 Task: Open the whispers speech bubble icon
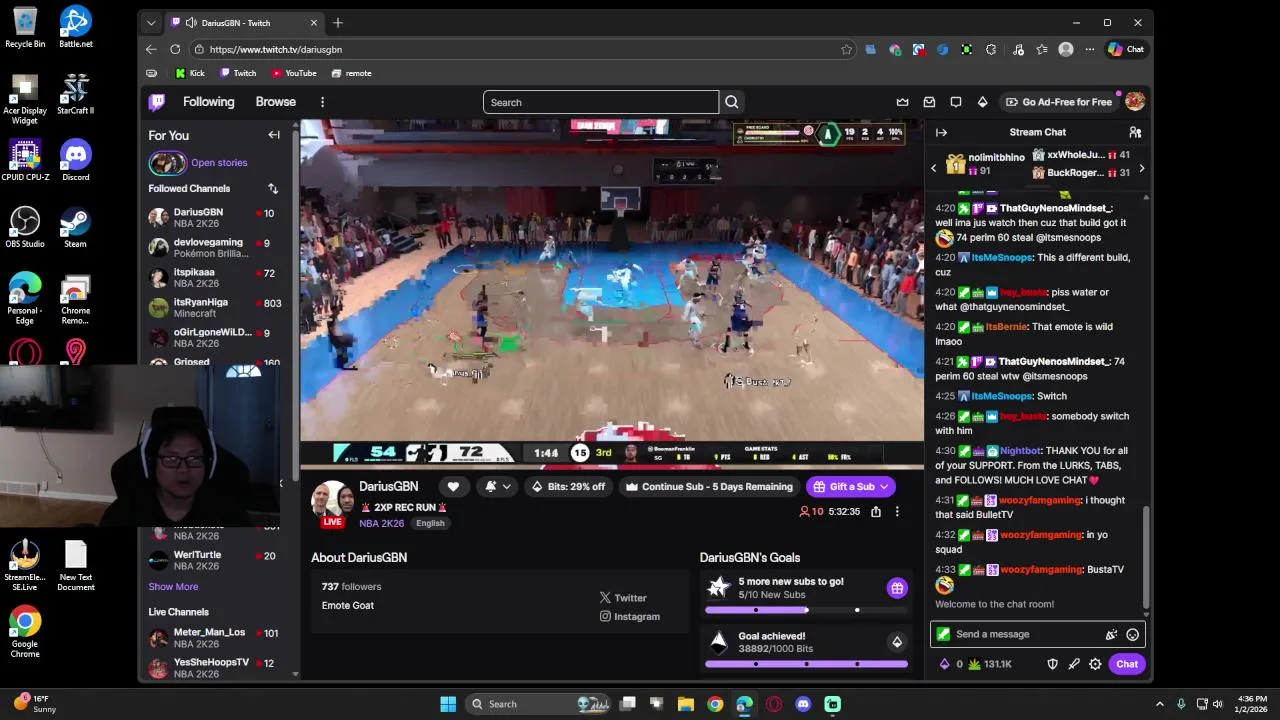coord(956,102)
